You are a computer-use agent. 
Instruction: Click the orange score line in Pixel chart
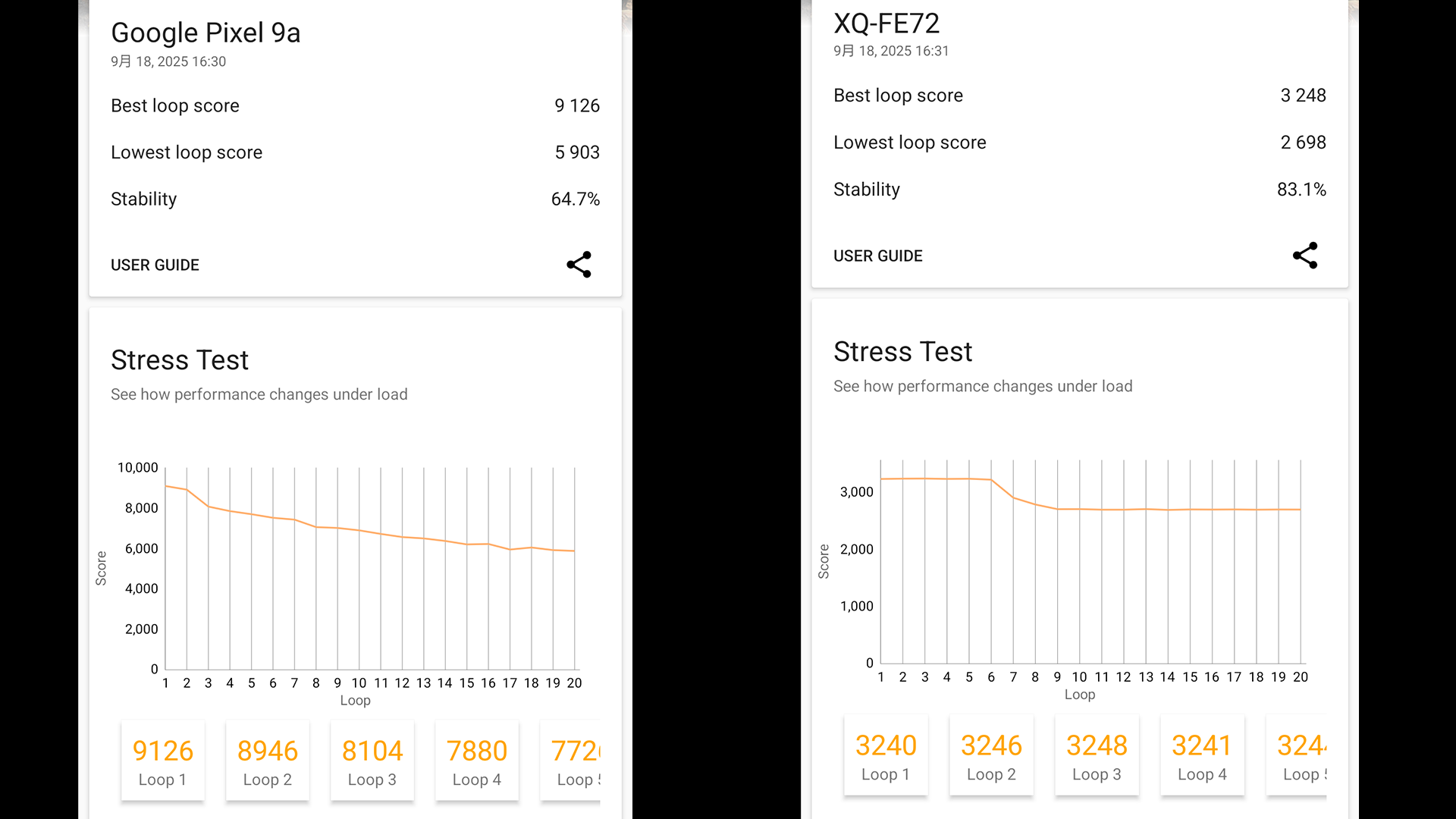pos(370,532)
